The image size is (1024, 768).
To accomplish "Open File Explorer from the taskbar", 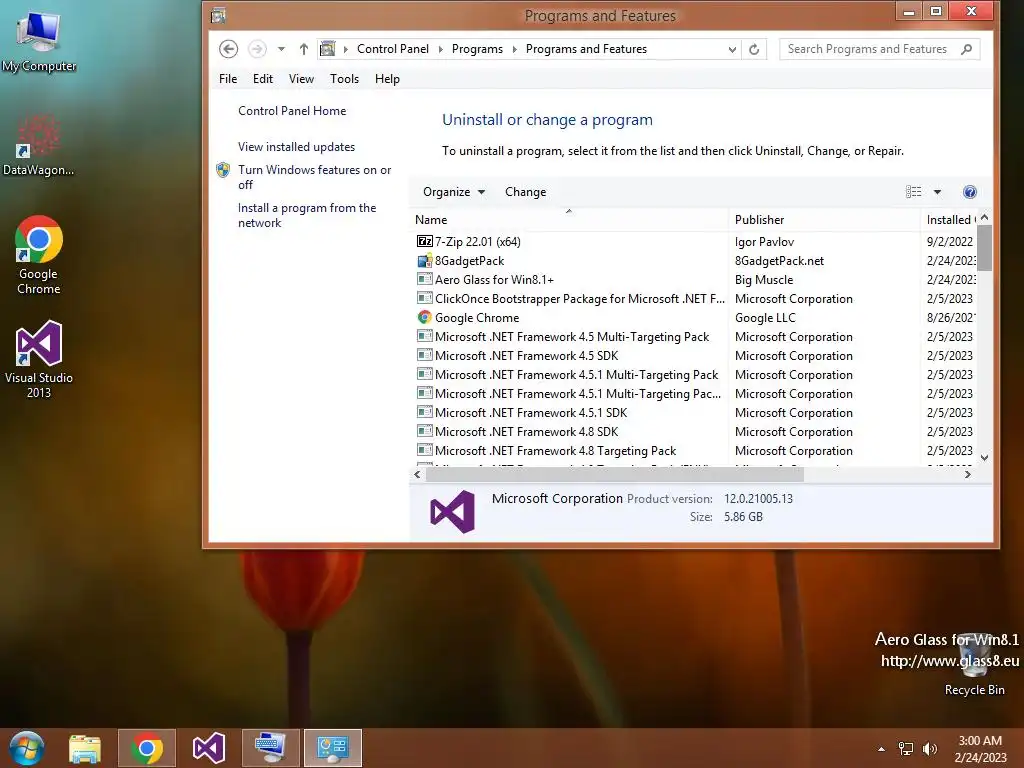I will pos(85,748).
